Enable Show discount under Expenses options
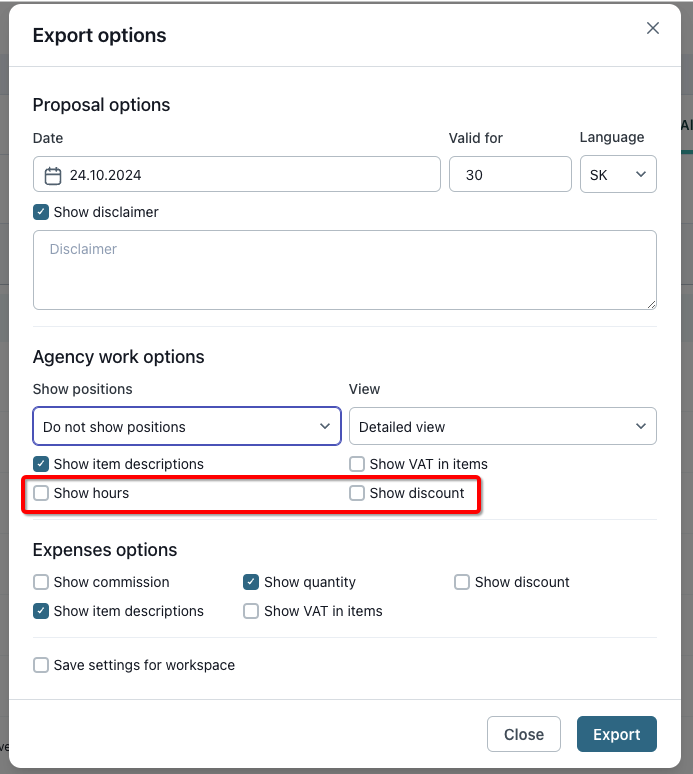Viewport: 693px width, 774px height. 462,582
